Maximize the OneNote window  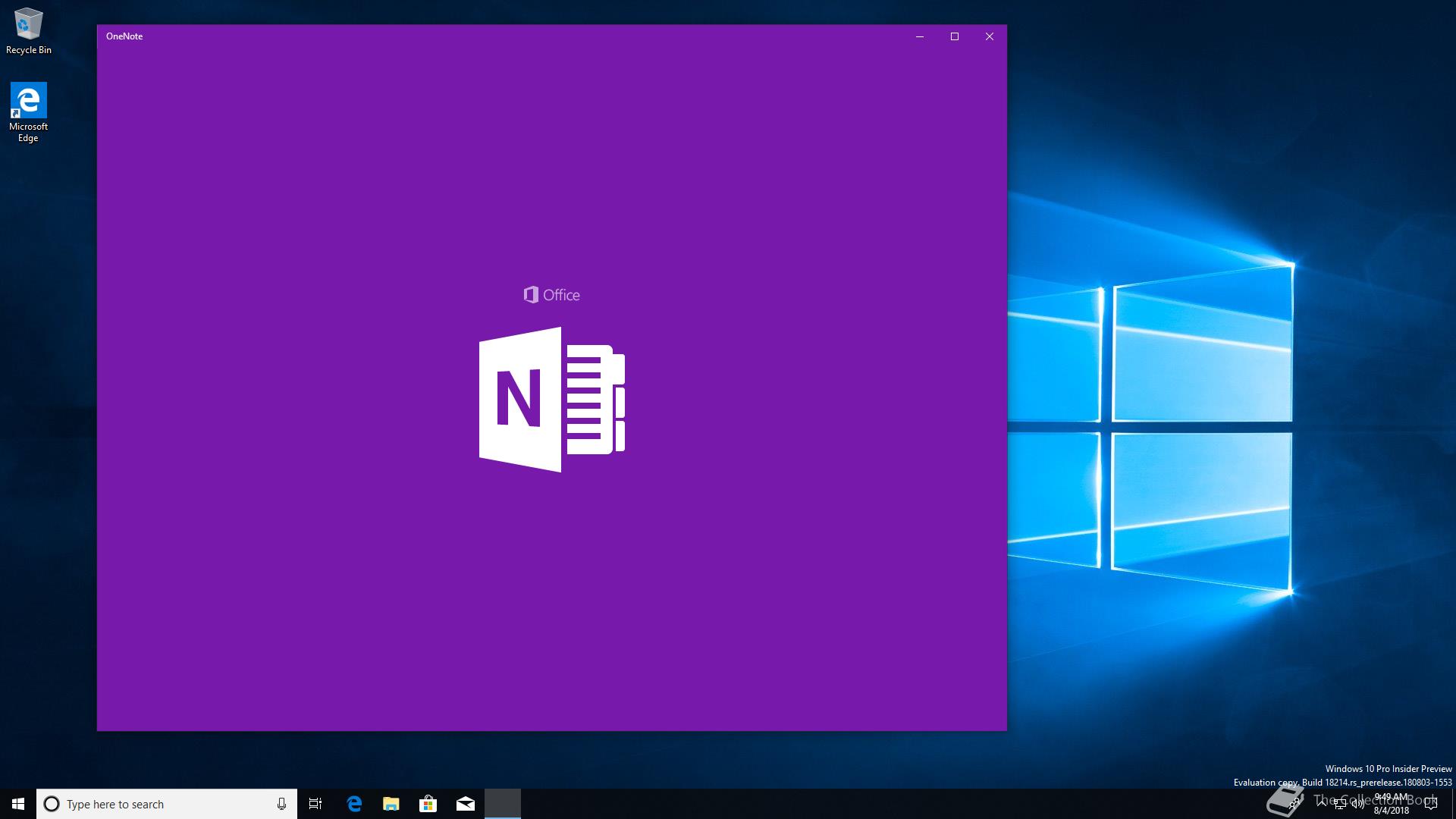(955, 36)
